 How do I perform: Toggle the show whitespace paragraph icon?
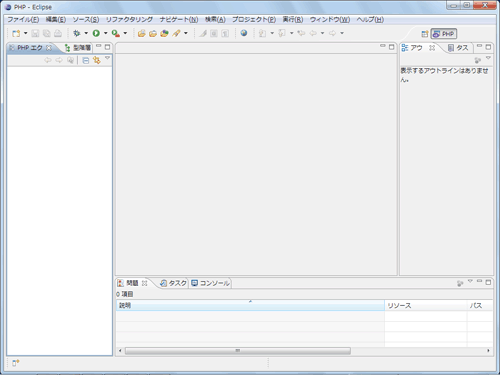(x=225, y=33)
